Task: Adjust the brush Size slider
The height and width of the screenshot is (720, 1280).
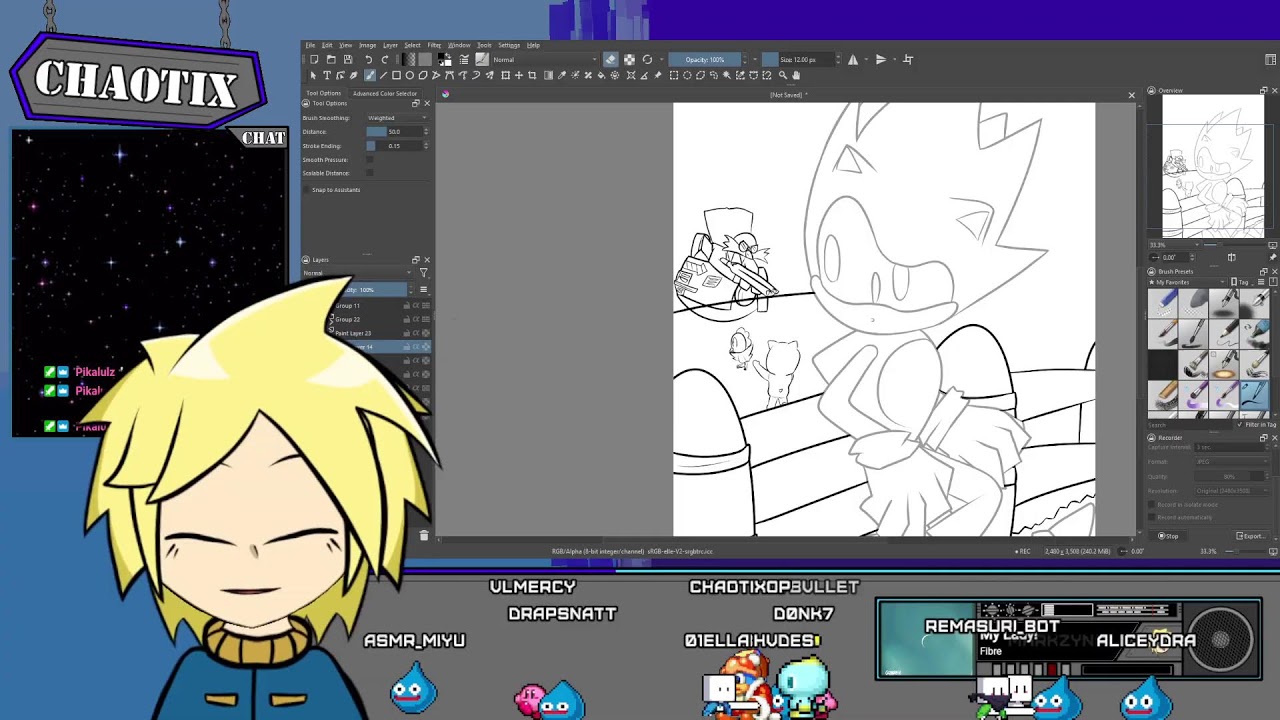Action: pyautogui.click(x=798, y=59)
